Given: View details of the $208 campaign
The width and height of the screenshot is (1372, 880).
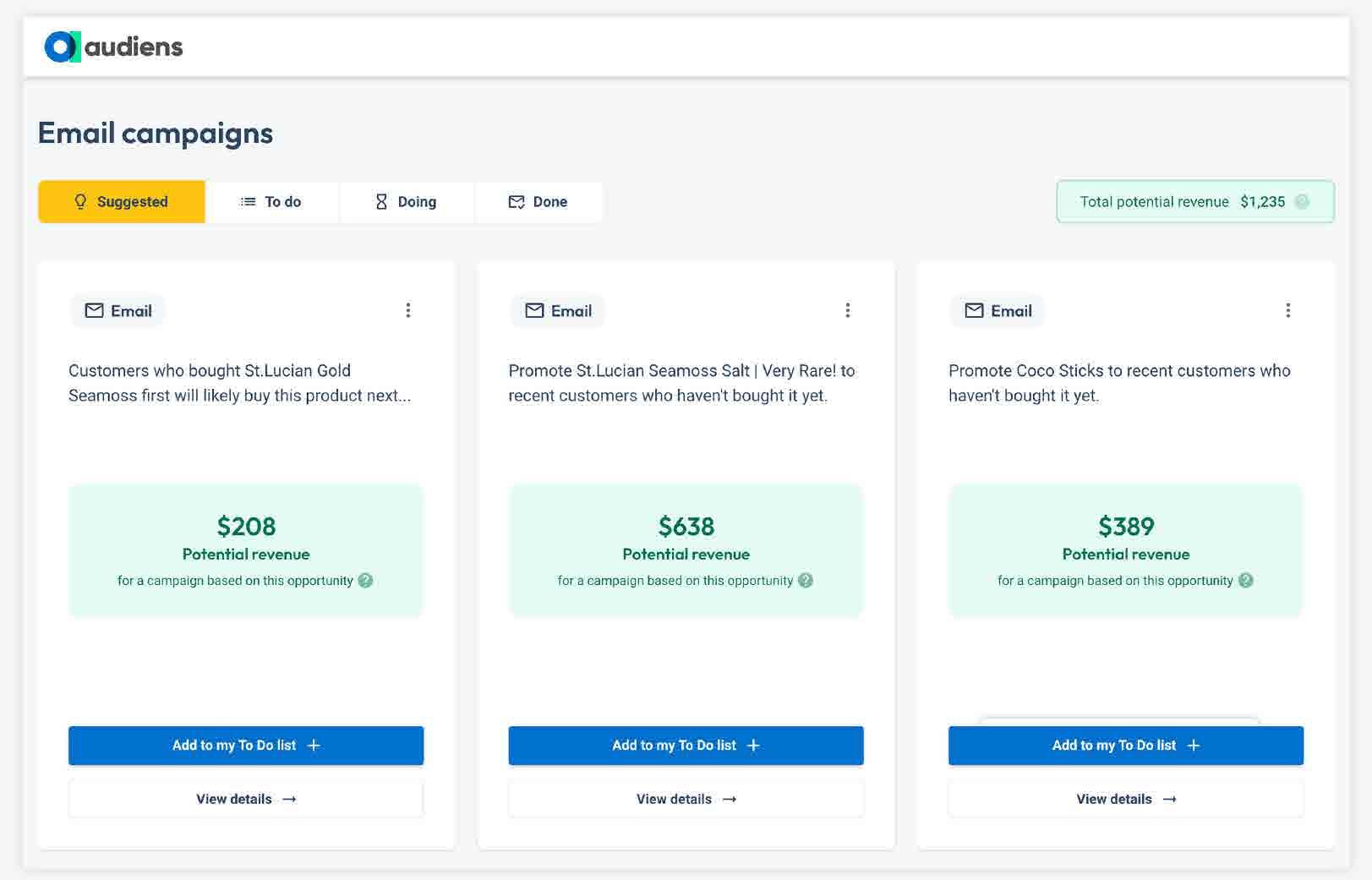Looking at the screenshot, I should point(246,799).
